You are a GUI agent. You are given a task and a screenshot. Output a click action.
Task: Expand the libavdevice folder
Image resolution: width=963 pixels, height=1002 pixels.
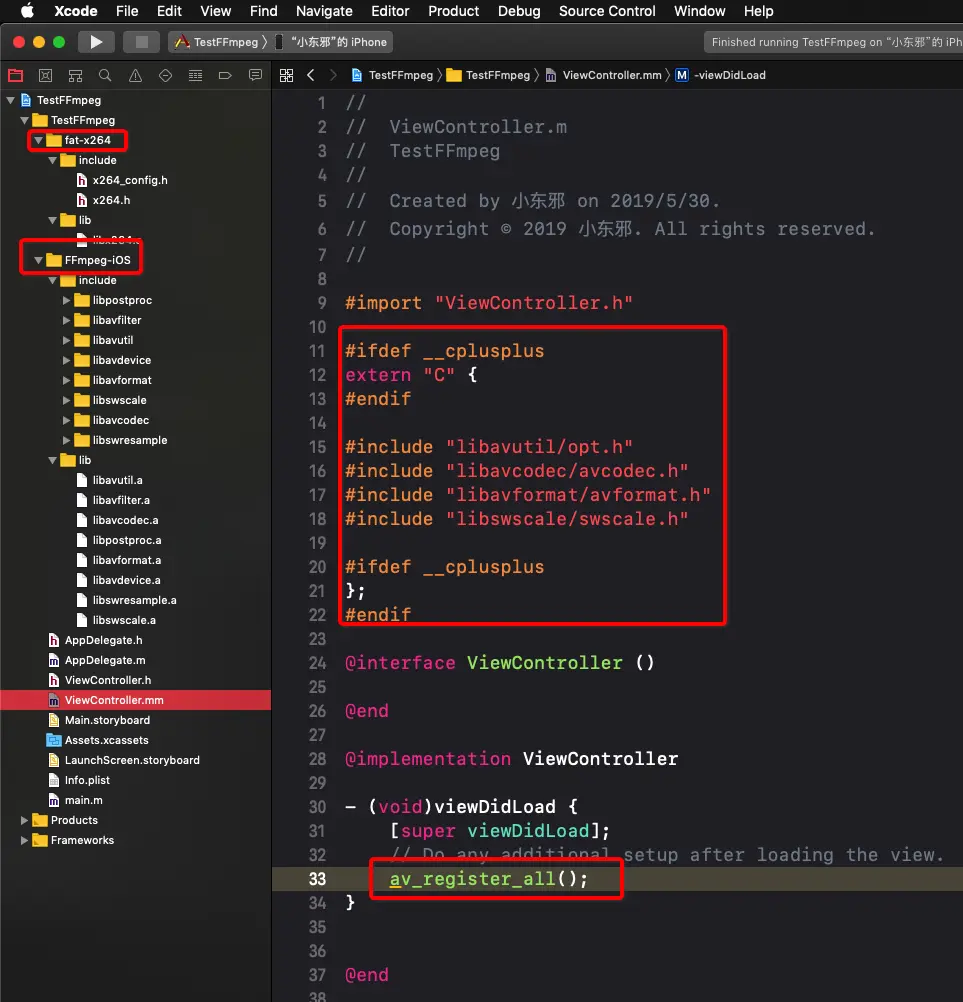click(x=66, y=360)
